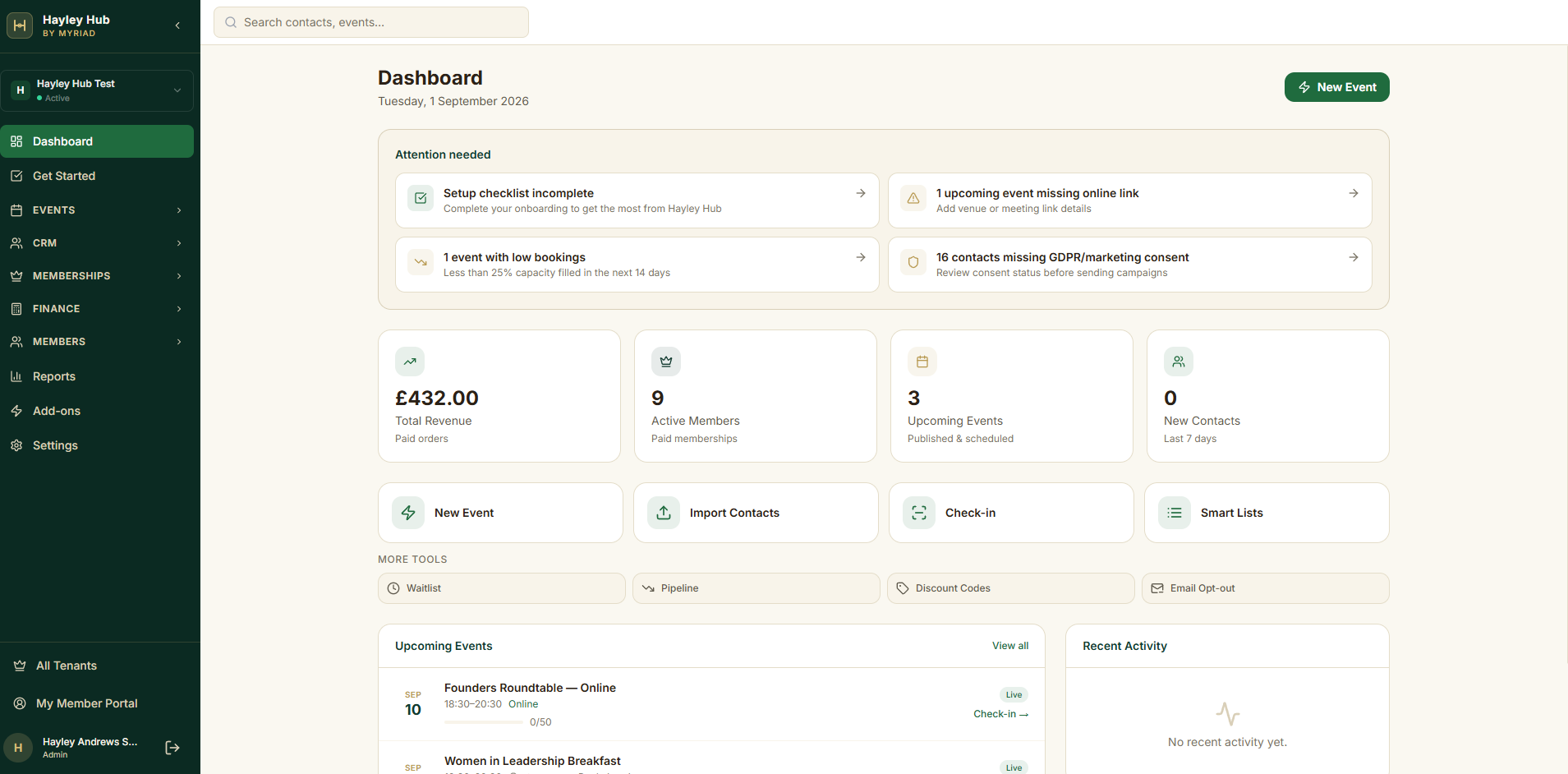Viewport: 1568px width, 774px height.
Task: Click the Upcoming Events calendar stat icon
Action: coord(922,362)
